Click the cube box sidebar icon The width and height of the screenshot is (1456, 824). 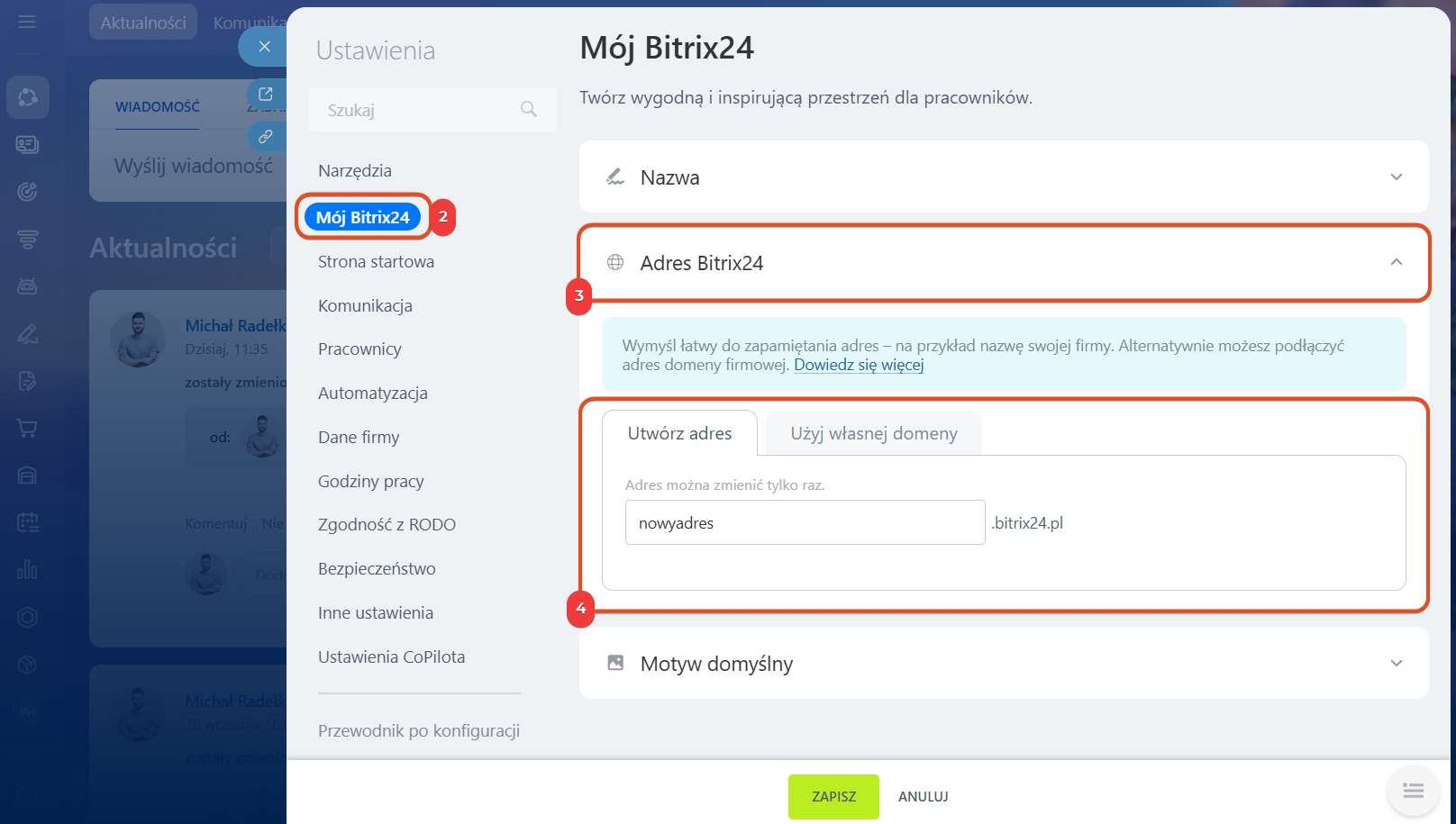click(x=27, y=665)
